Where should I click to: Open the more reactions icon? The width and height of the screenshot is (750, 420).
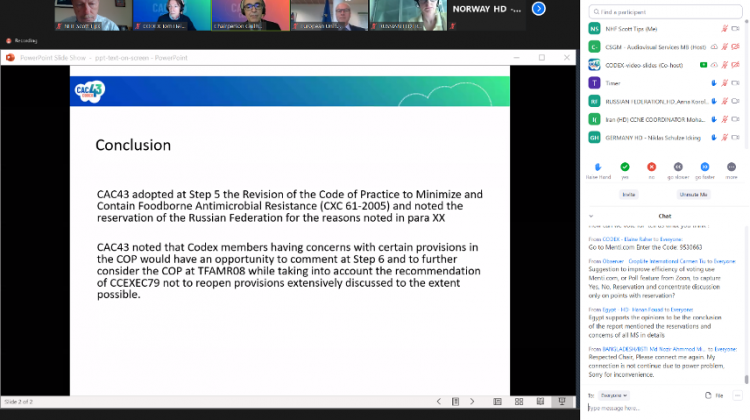[732, 166]
